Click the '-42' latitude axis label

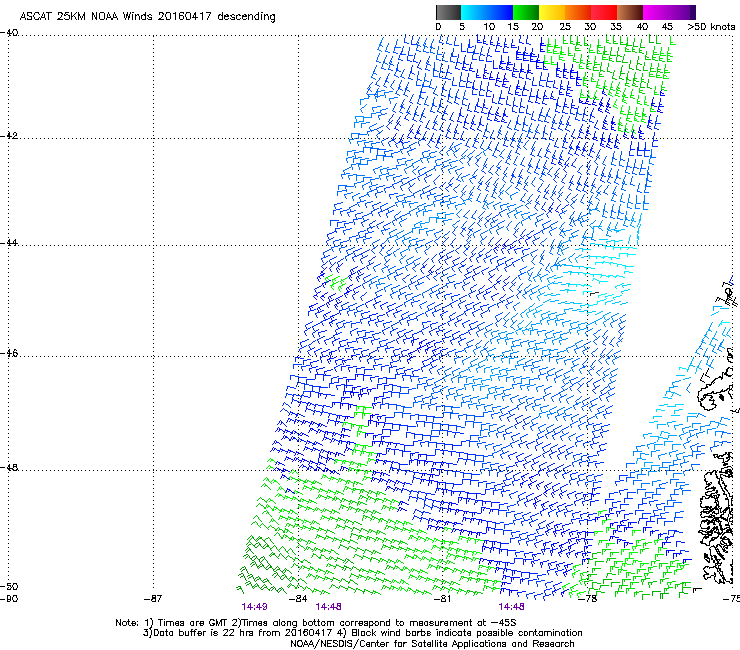tap(9, 135)
